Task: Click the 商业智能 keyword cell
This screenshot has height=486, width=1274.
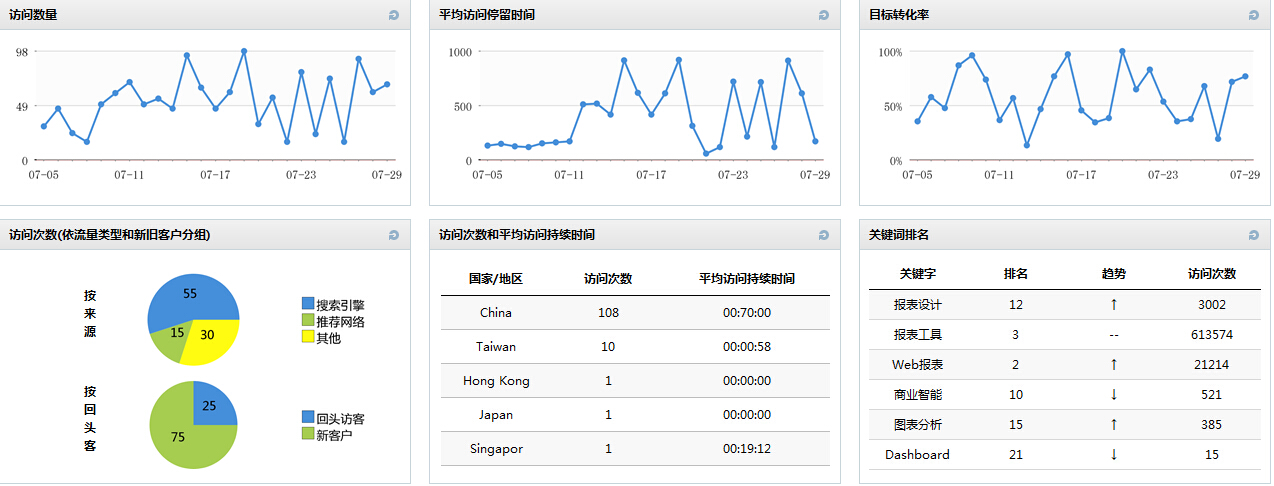Action: 917,395
